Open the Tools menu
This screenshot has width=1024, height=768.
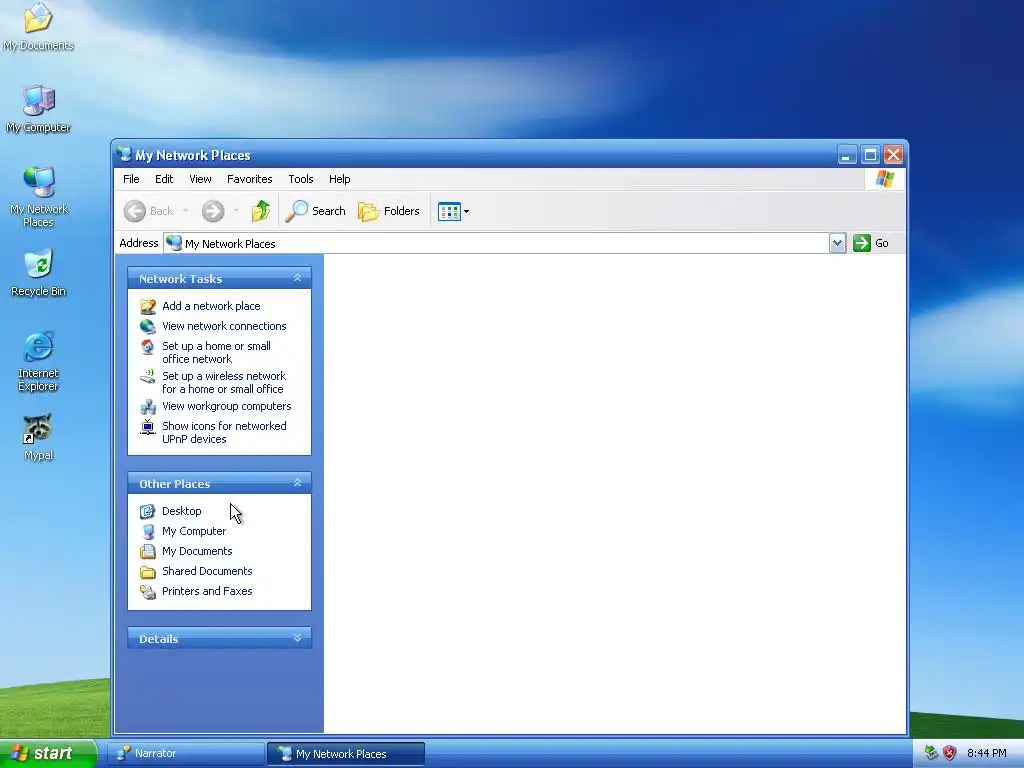click(300, 179)
